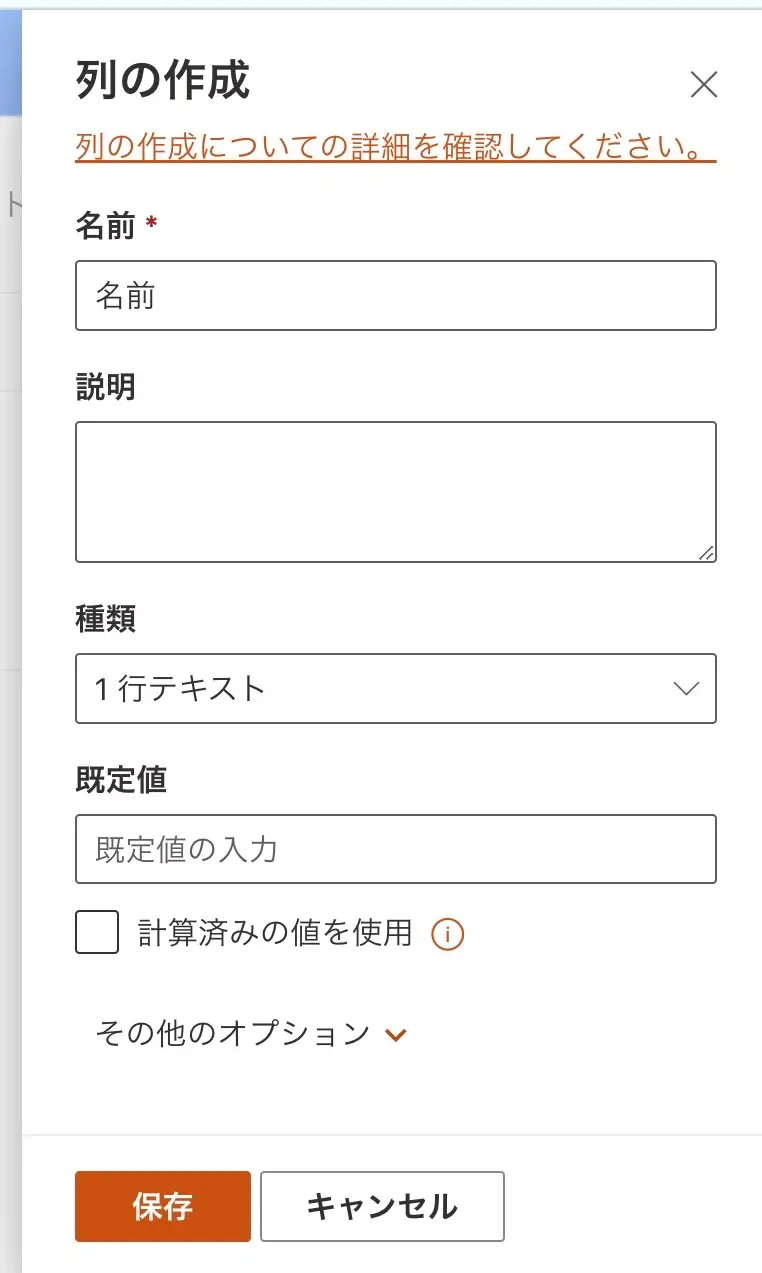Click inside the 説明 text area

395,491
